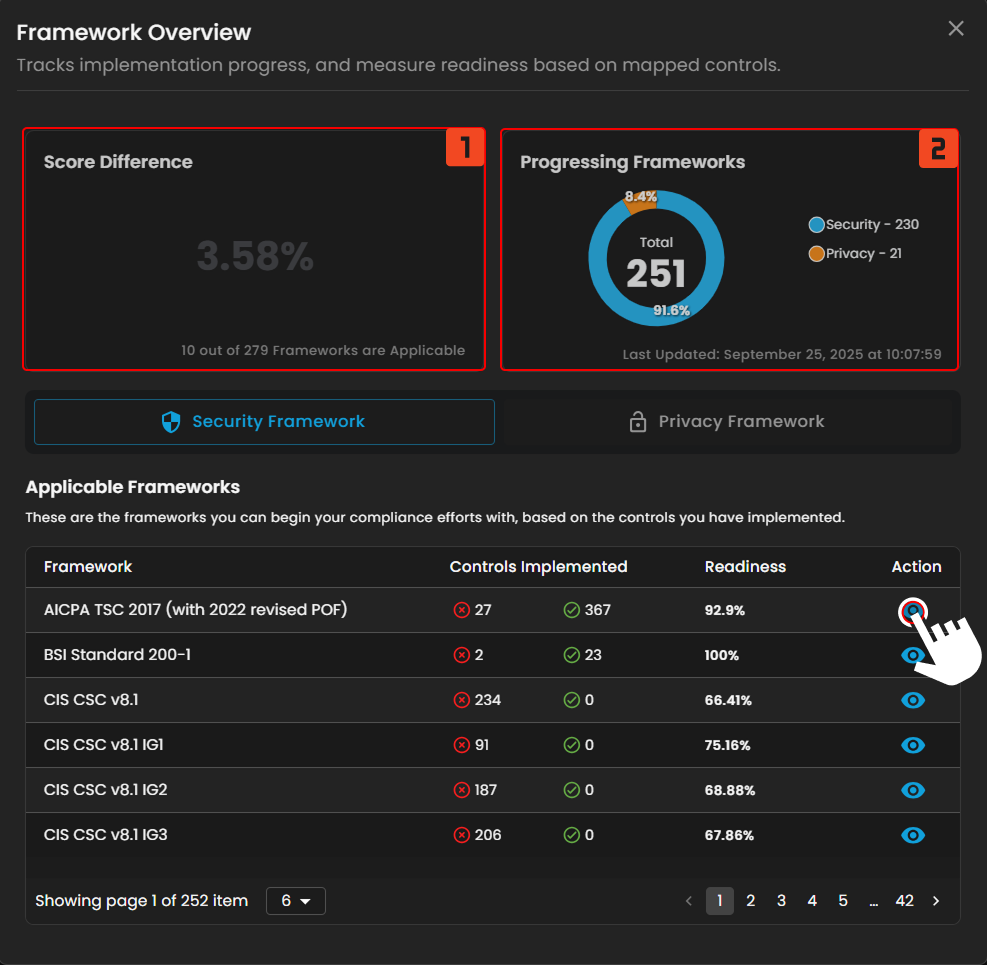This screenshot has width=989, height=965.
Task: Show CIS CSC v8.1 IG3 framework details
Action: (x=912, y=835)
